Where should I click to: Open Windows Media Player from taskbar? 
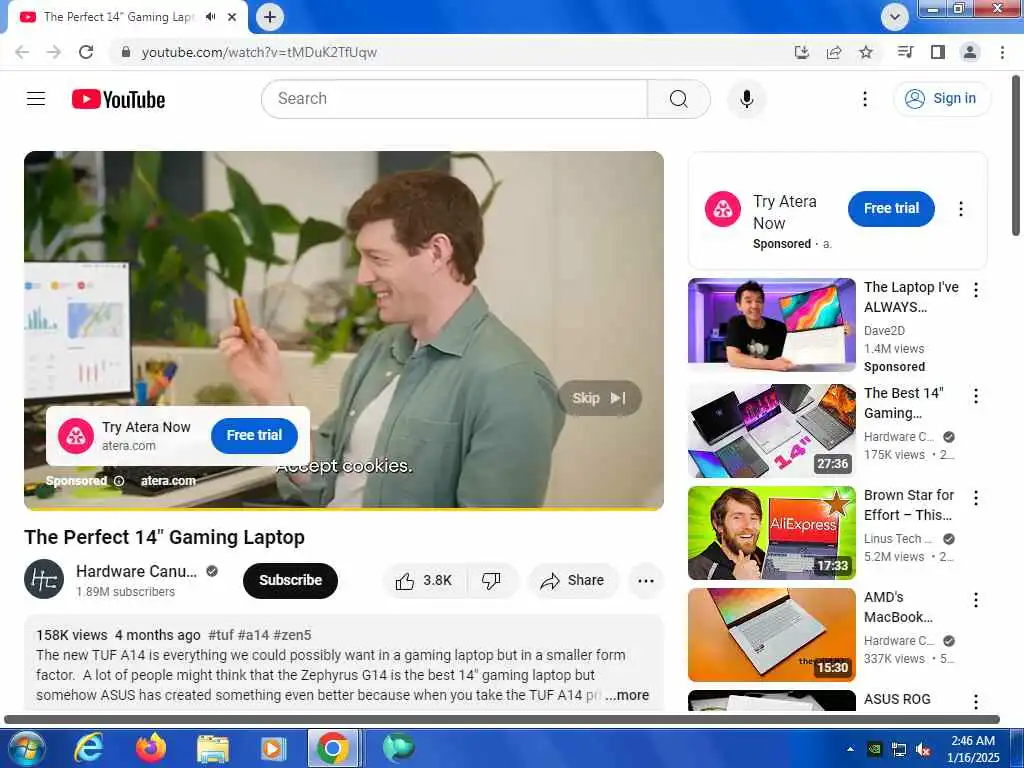click(x=273, y=748)
